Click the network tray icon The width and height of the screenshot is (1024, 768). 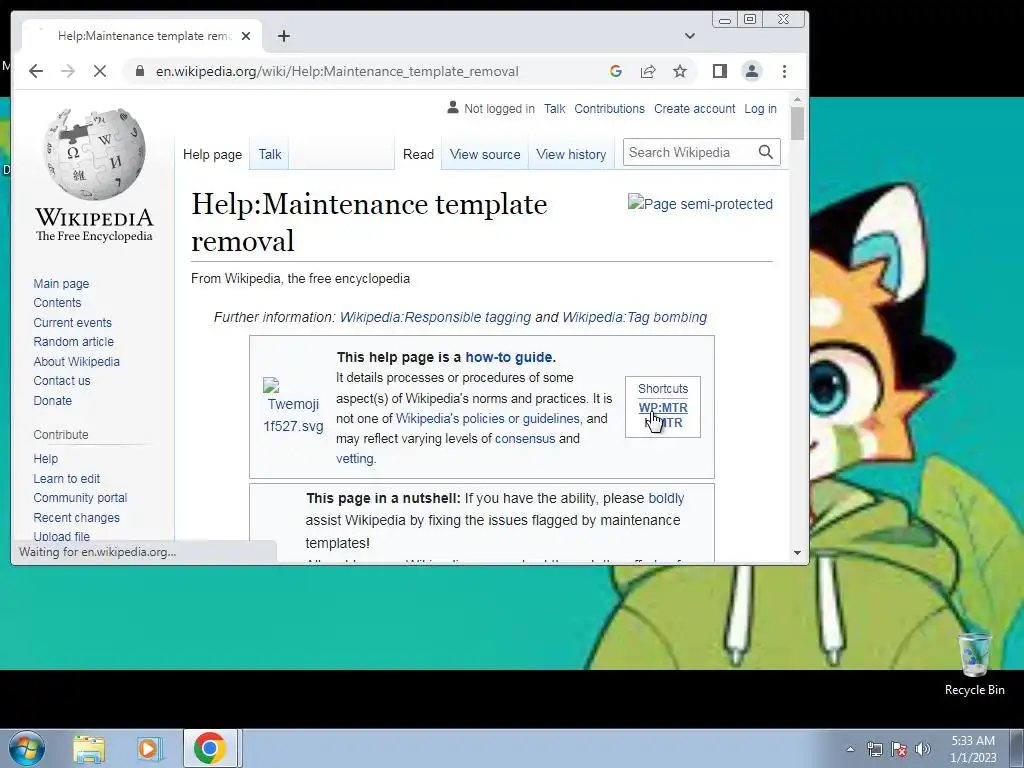click(x=874, y=749)
